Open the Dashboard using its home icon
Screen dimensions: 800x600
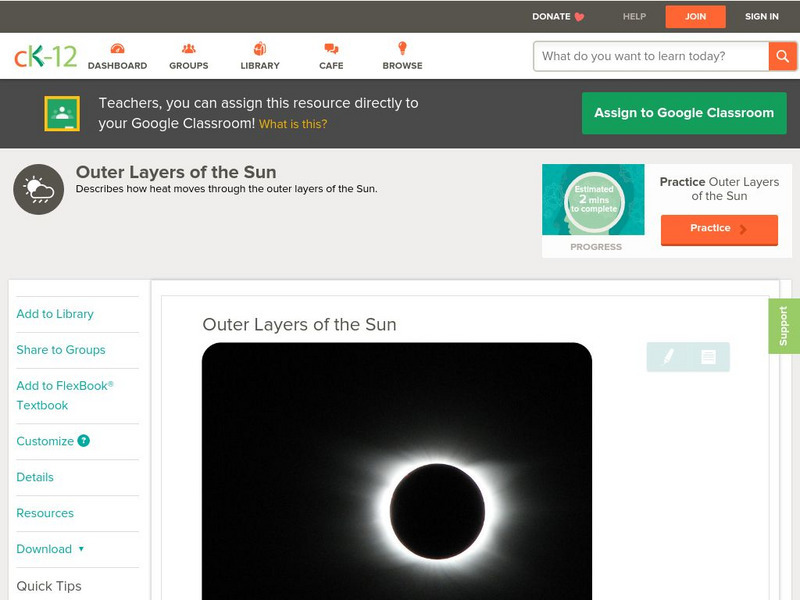point(120,47)
